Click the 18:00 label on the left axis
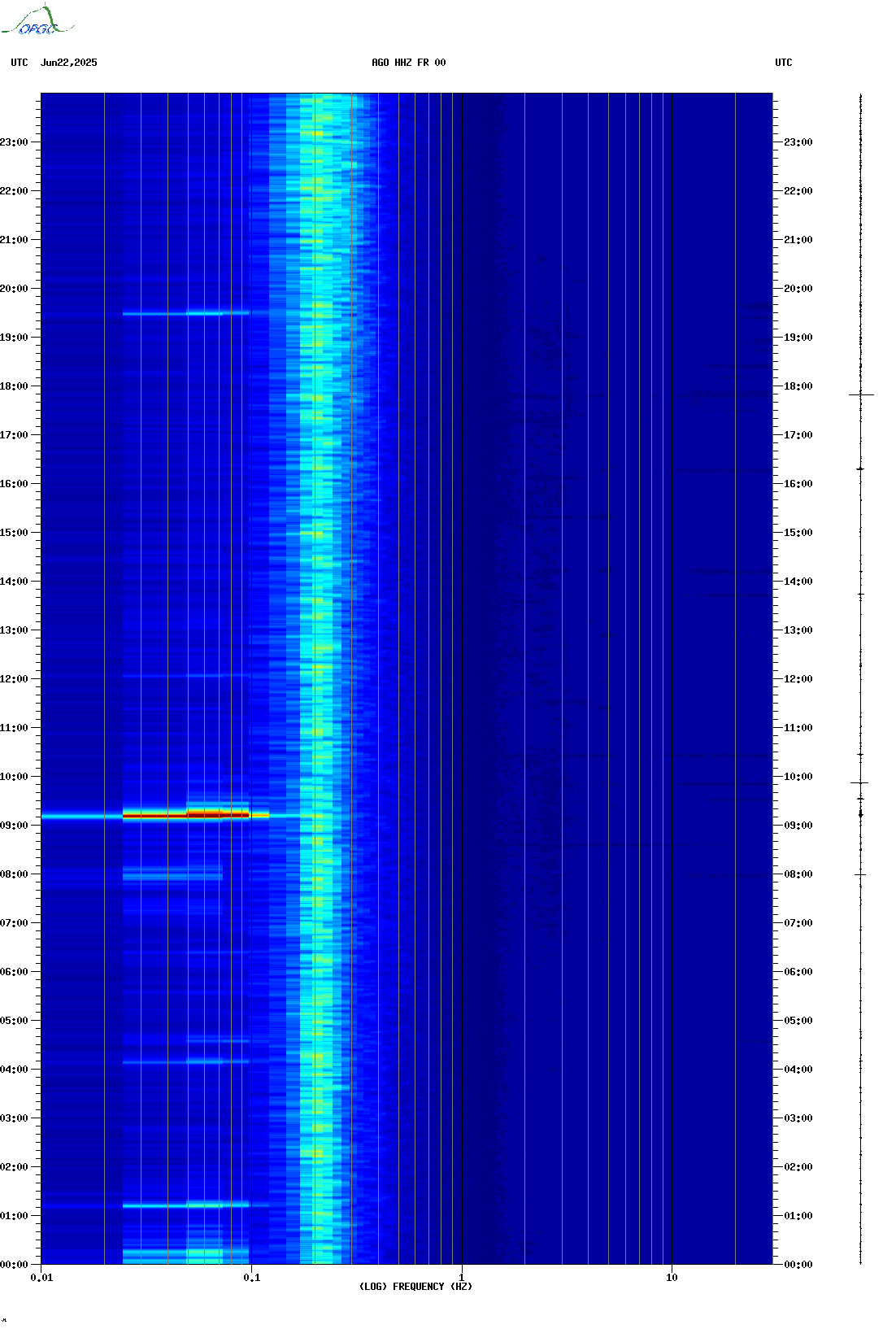 tap(14, 386)
